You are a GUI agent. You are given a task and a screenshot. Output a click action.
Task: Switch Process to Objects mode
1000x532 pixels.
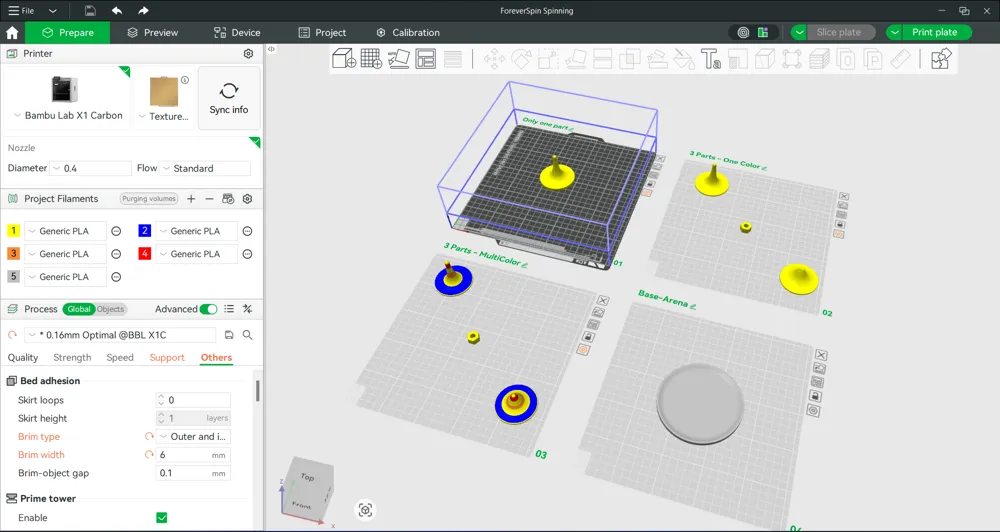pos(110,309)
